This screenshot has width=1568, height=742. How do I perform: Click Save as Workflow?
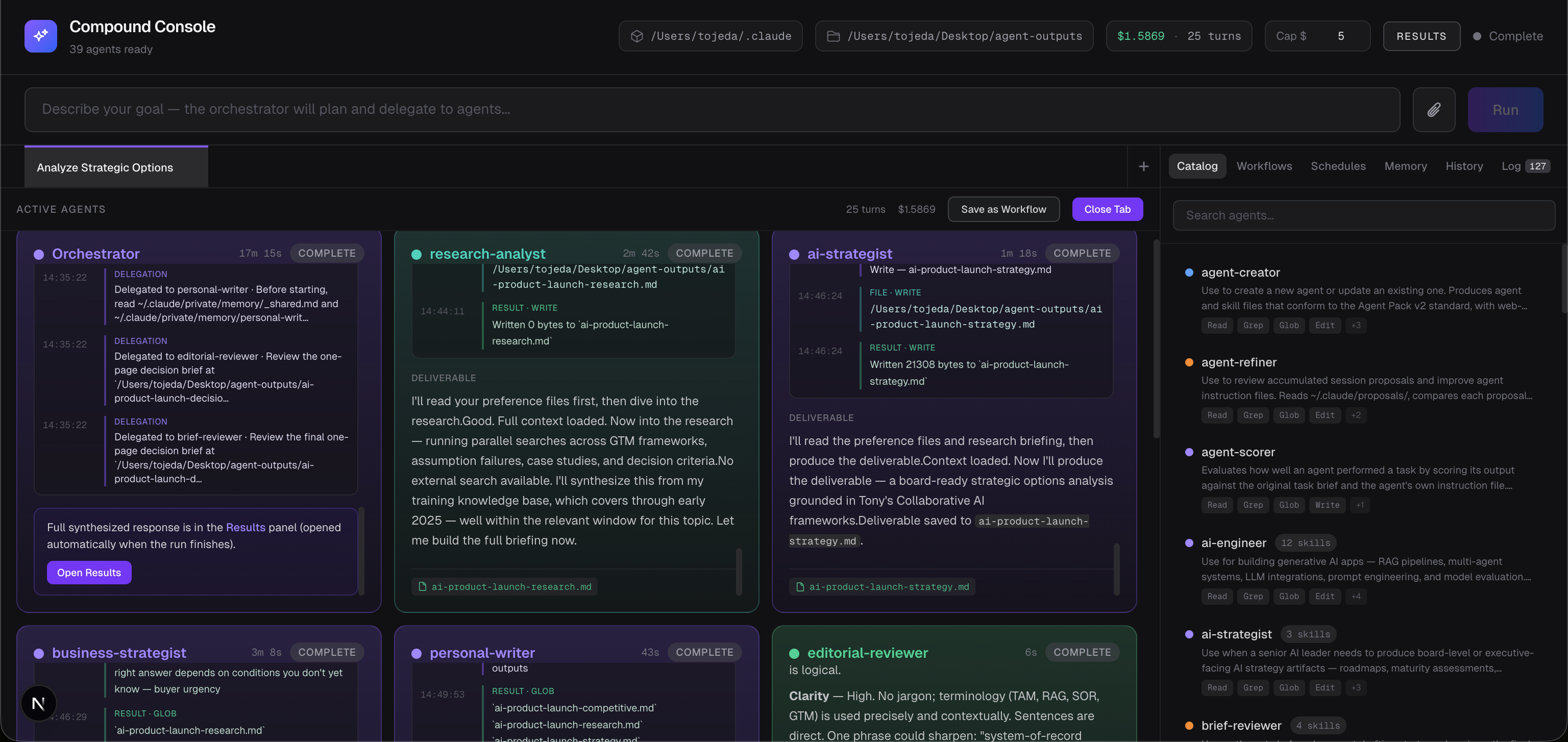(x=1003, y=209)
